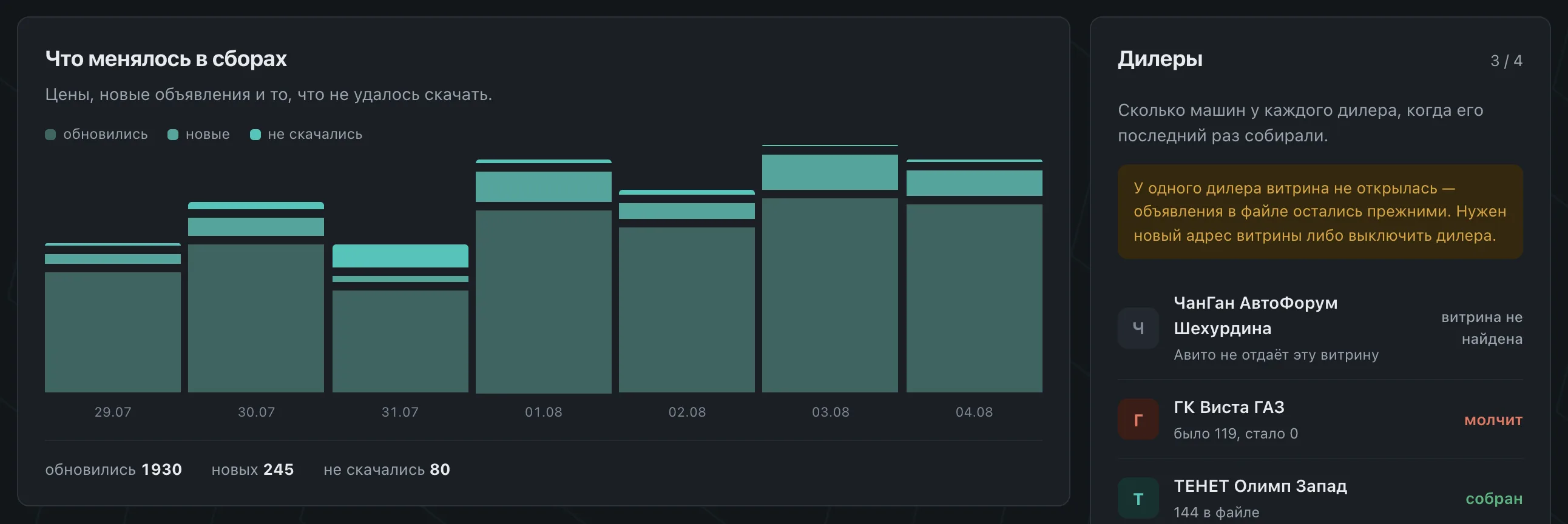Viewport: 1568px width, 524px height.
Task: Click the молчит status label
Action: [x=1493, y=420]
